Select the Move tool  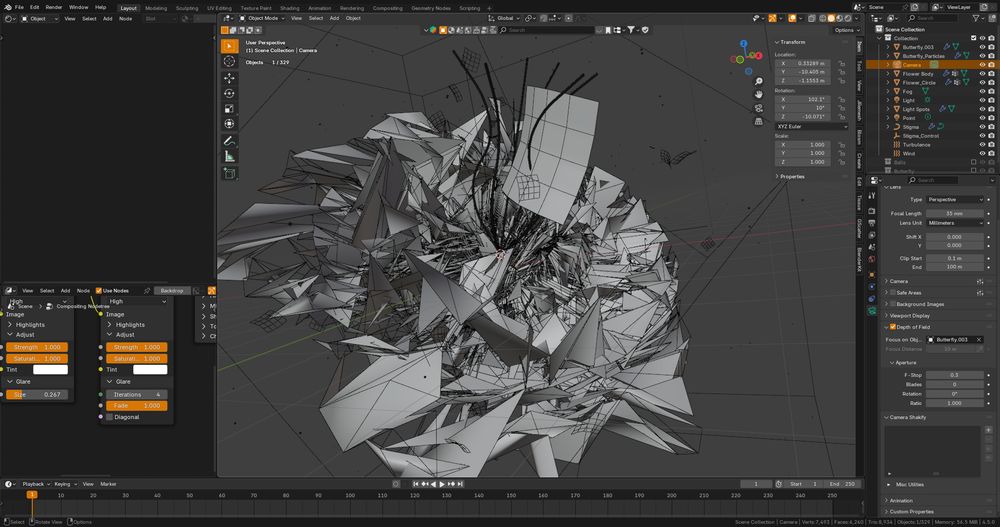tap(230, 78)
